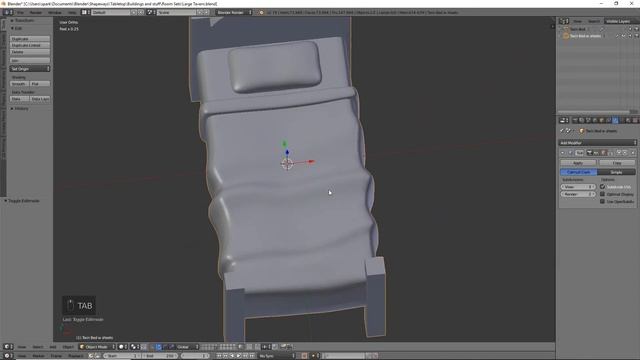Click the Duplicate button in the tool shelf
The image size is (640, 360).
(x=30, y=39)
